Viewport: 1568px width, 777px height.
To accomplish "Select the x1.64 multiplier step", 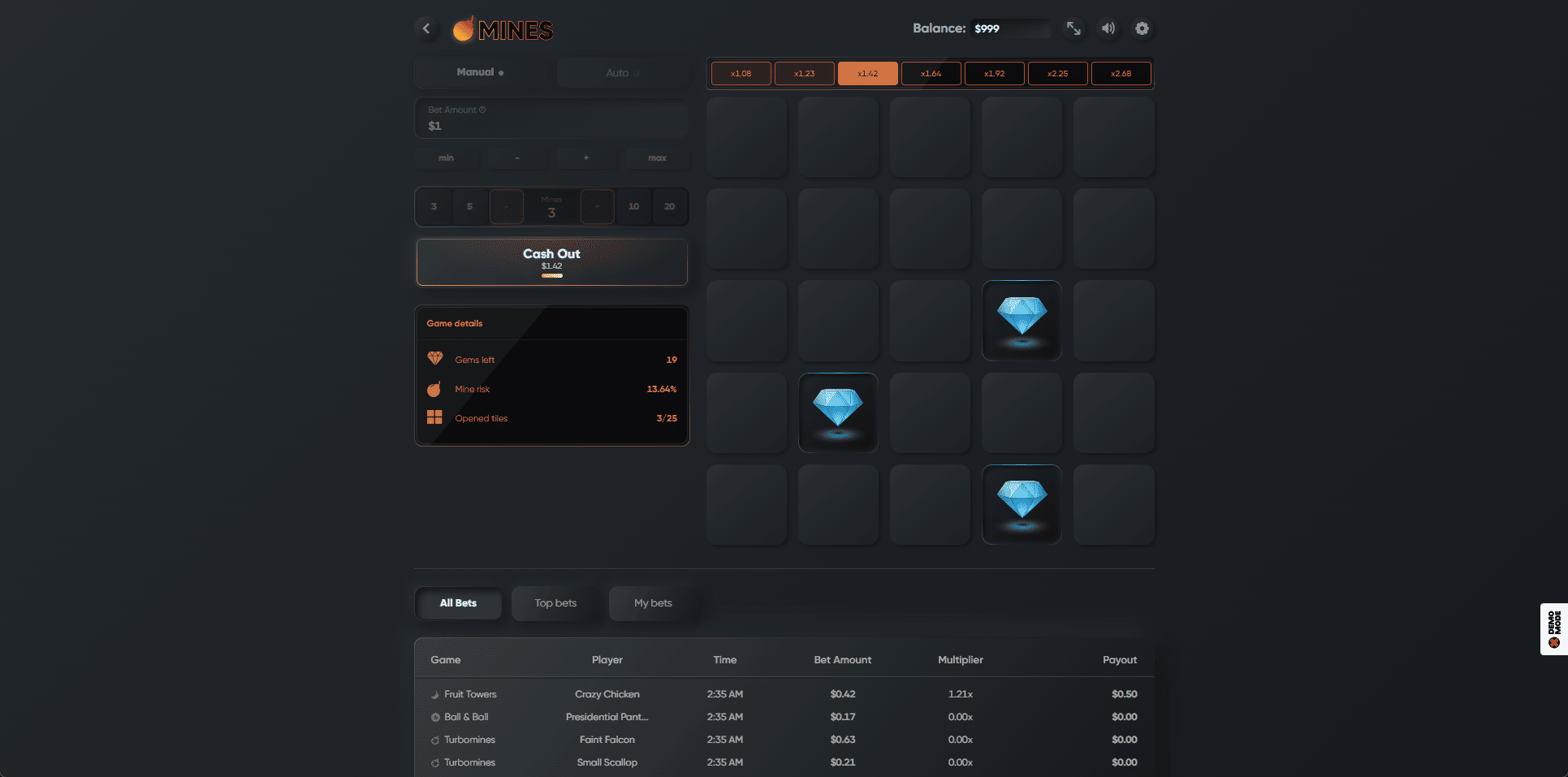I will (931, 73).
